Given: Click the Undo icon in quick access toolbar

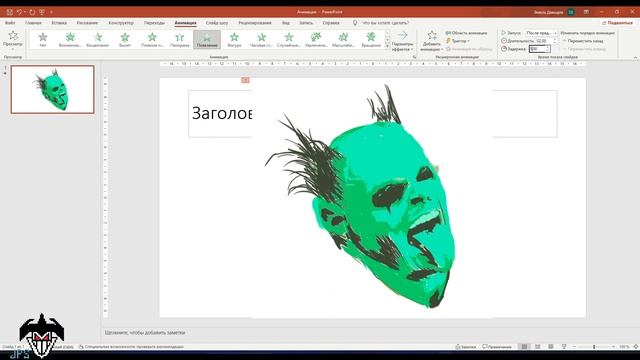Looking at the screenshot, I should pyautogui.click(x=19, y=12).
